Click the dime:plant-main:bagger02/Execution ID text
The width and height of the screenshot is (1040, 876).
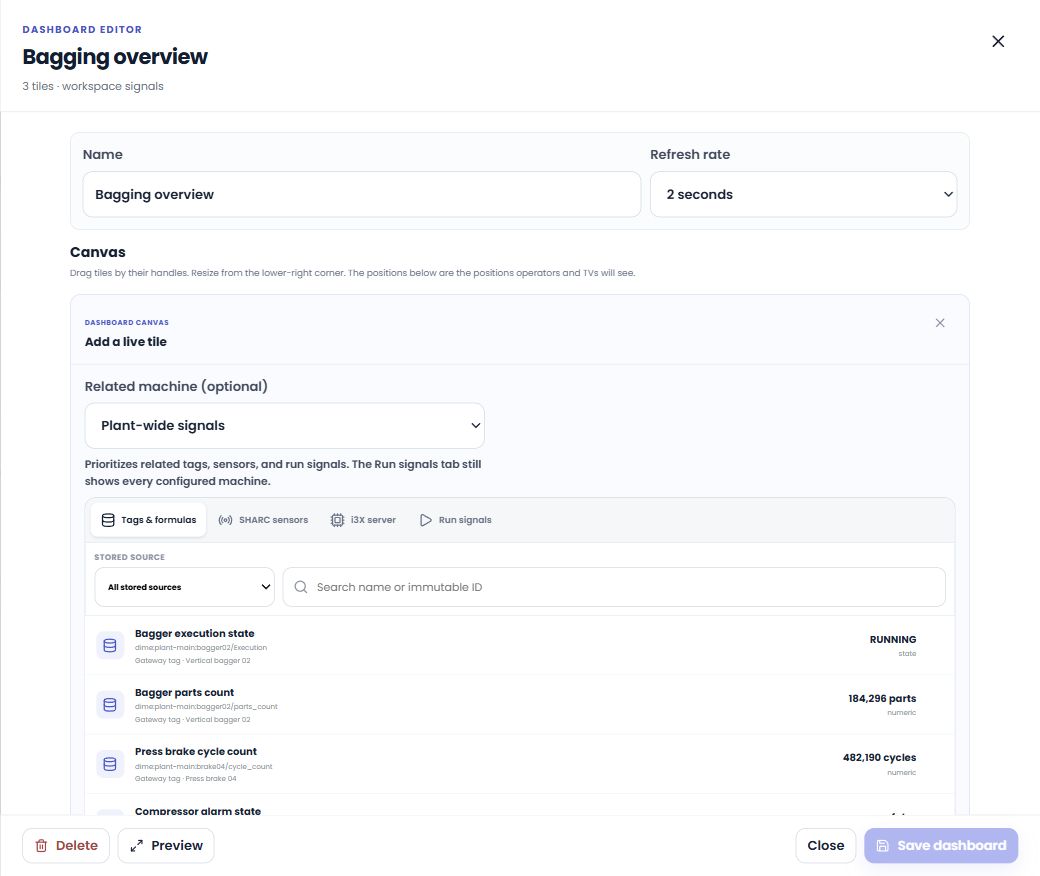click(x=201, y=647)
